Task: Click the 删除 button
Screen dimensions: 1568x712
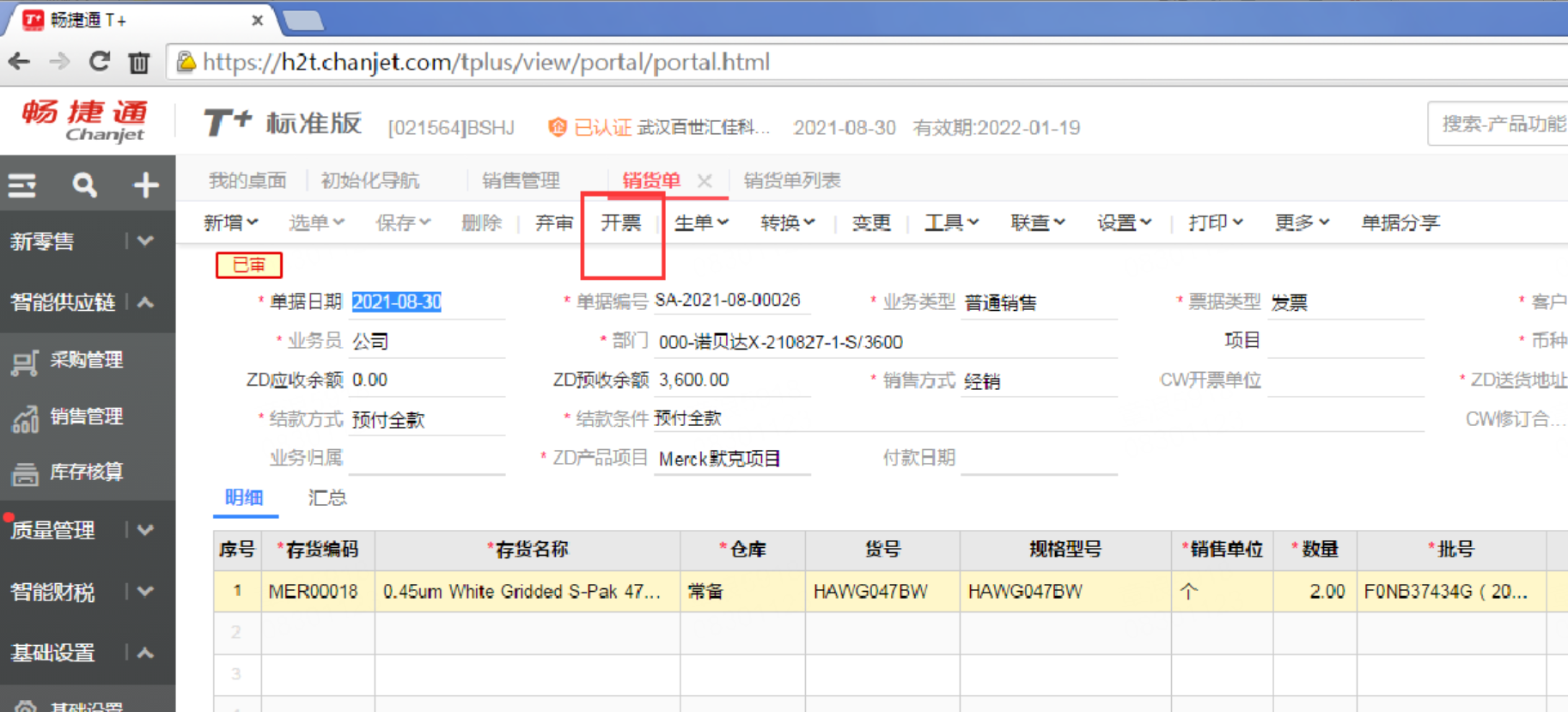Action: point(481,222)
